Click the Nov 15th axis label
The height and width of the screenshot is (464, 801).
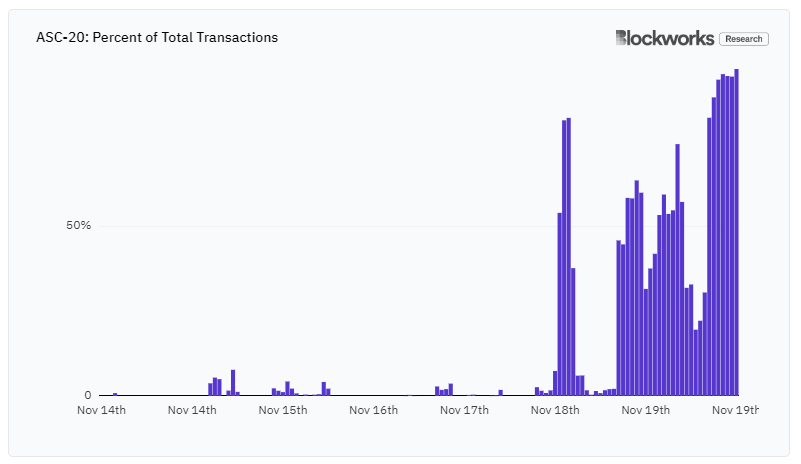(282, 410)
